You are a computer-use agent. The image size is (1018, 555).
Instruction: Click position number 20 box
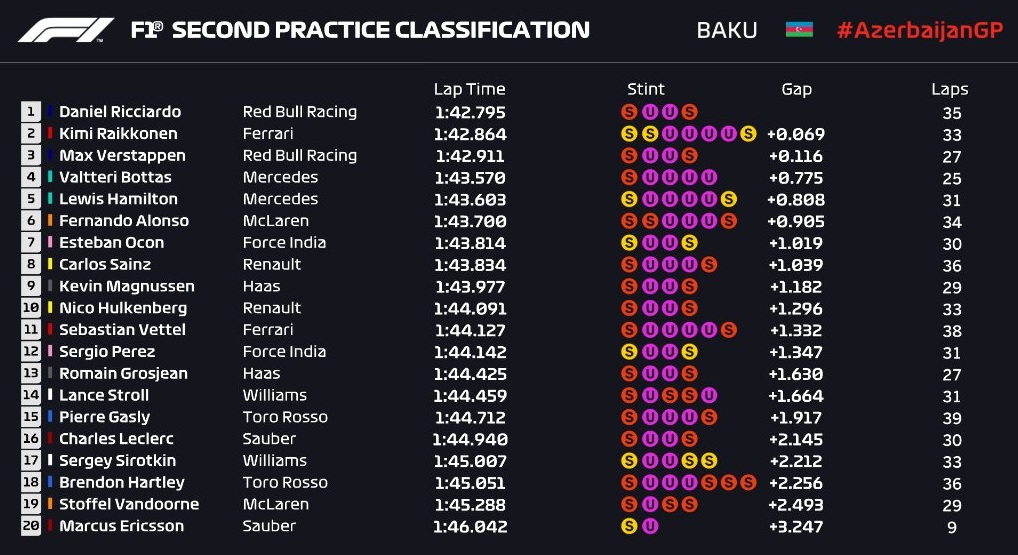pos(31,526)
